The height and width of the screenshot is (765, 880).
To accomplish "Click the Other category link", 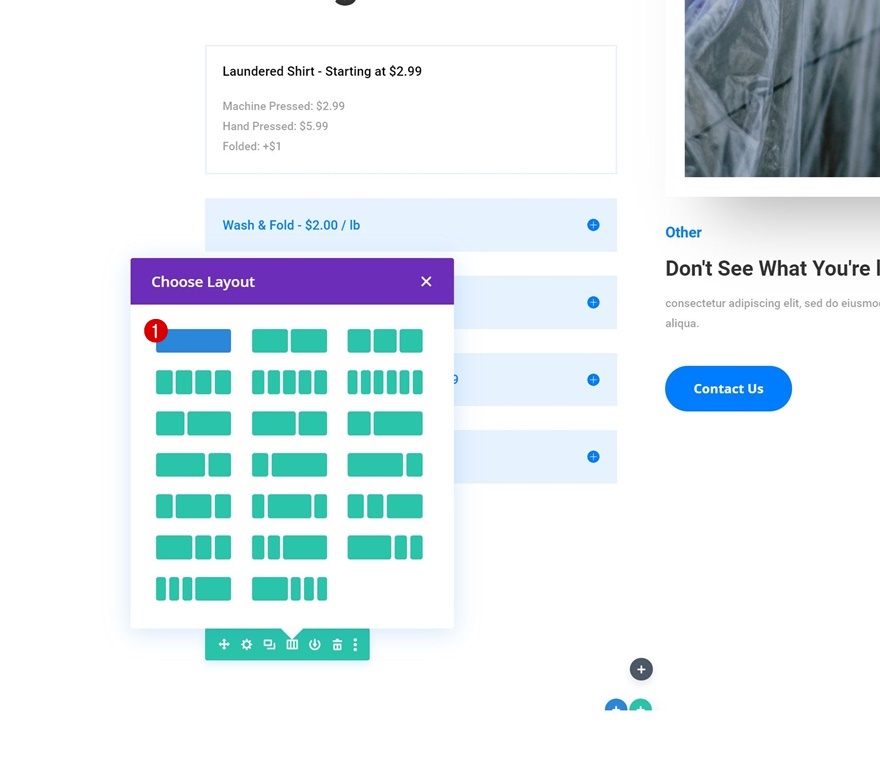I will 683,232.
